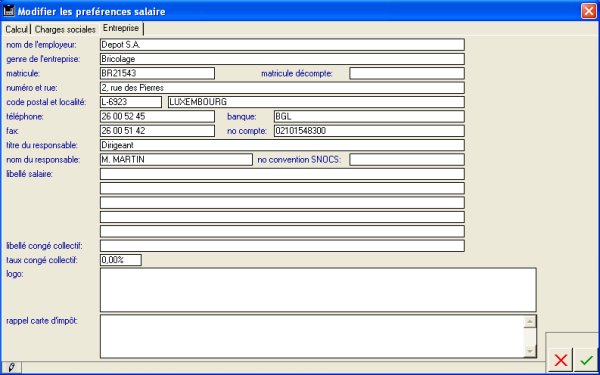
Task: Click the red X cancel button
Action: (561, 360)
